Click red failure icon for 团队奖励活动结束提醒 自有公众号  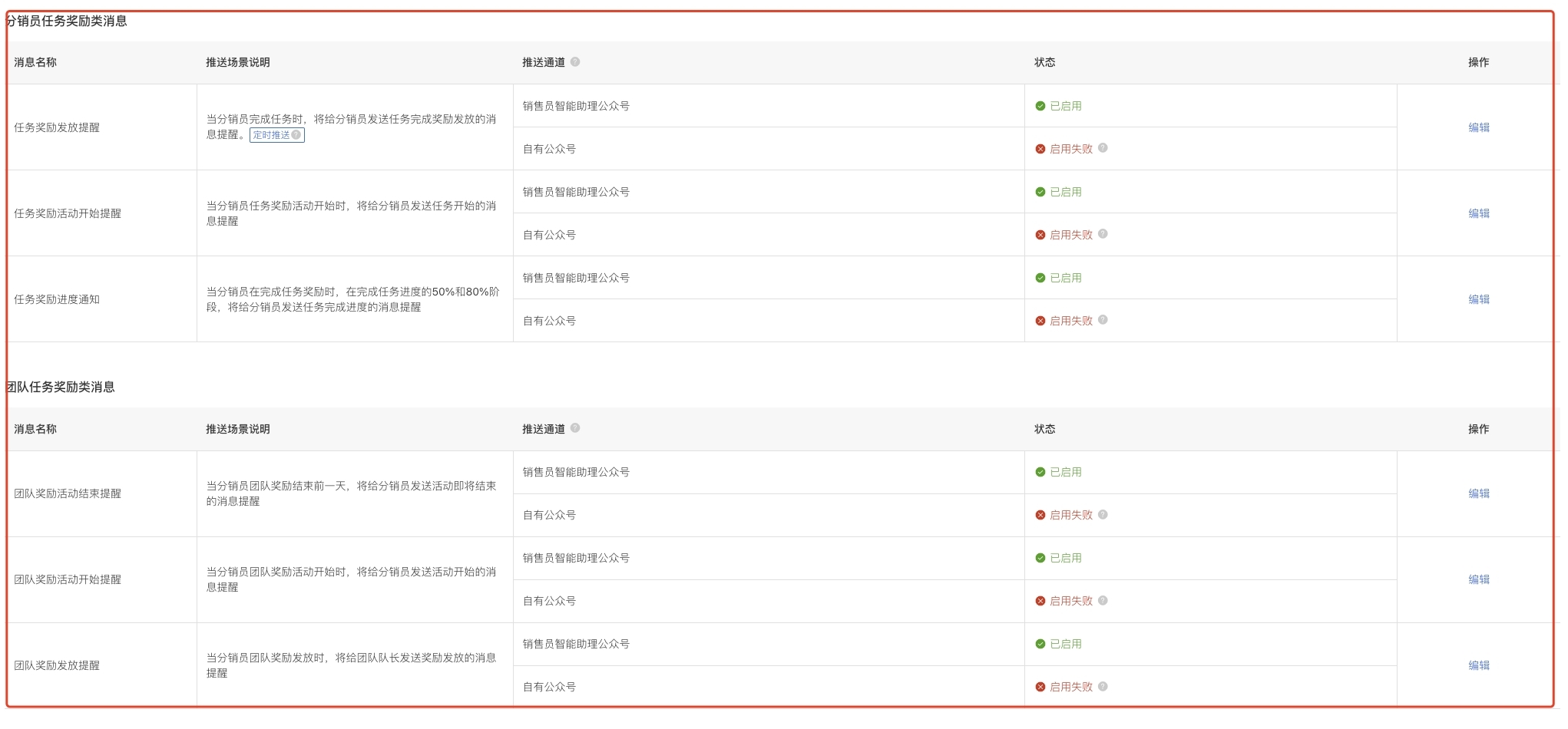tap(1040, 515)
